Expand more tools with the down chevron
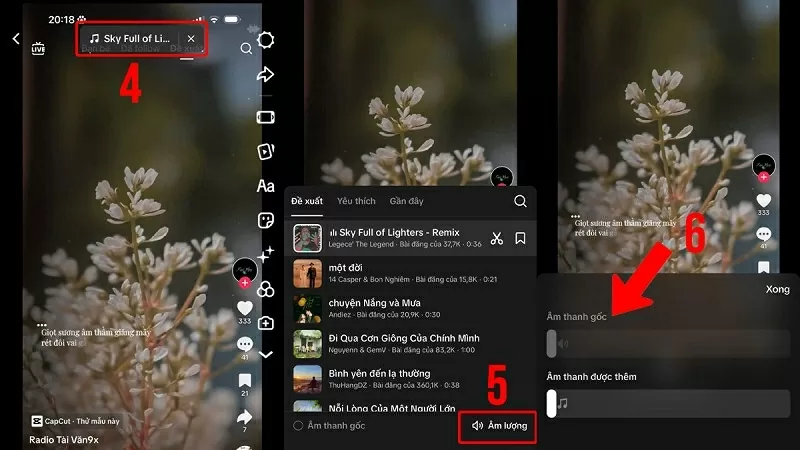Screen dimensions: 800x450 266,354
